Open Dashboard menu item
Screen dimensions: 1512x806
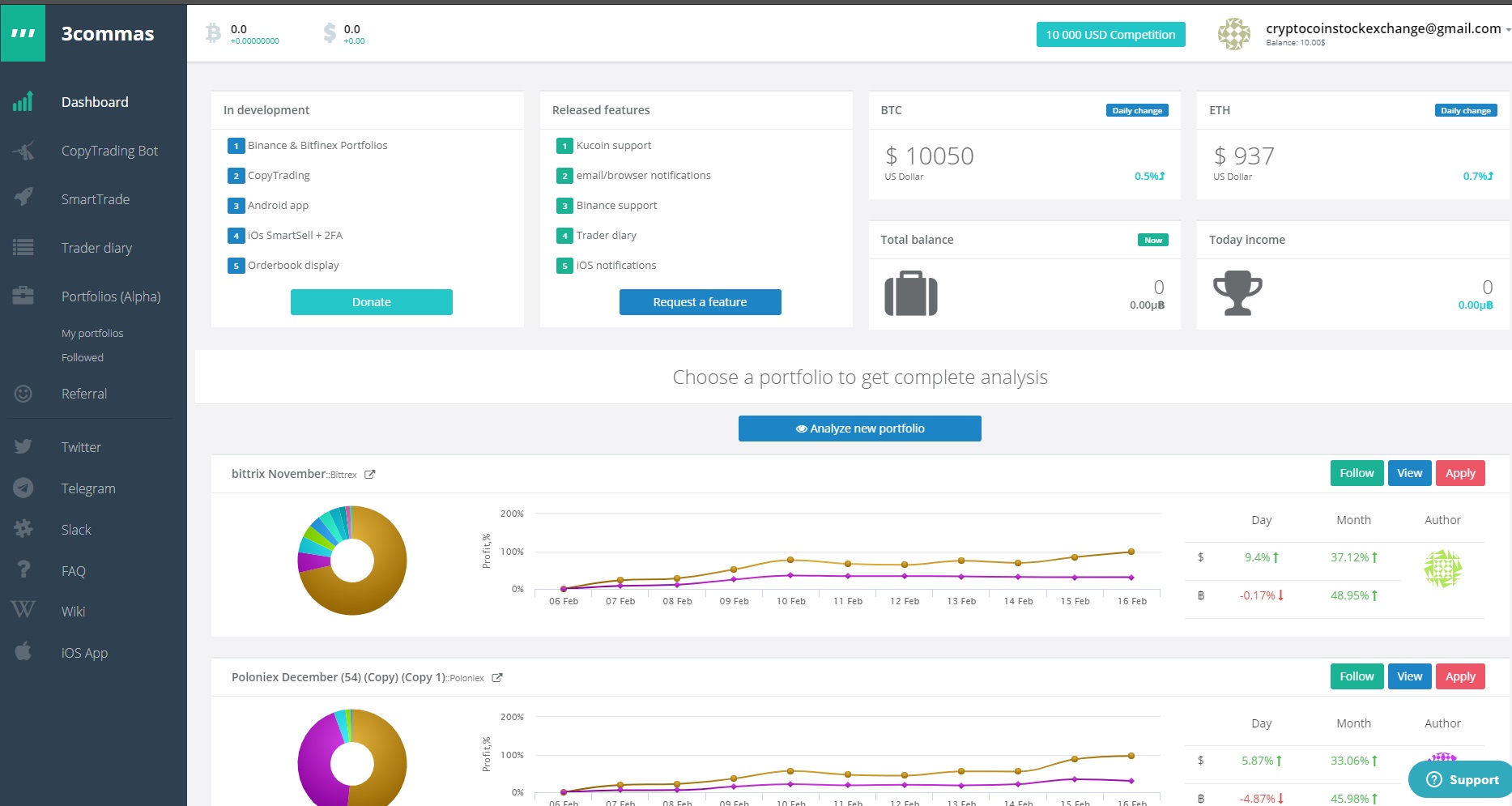(95, 102)
